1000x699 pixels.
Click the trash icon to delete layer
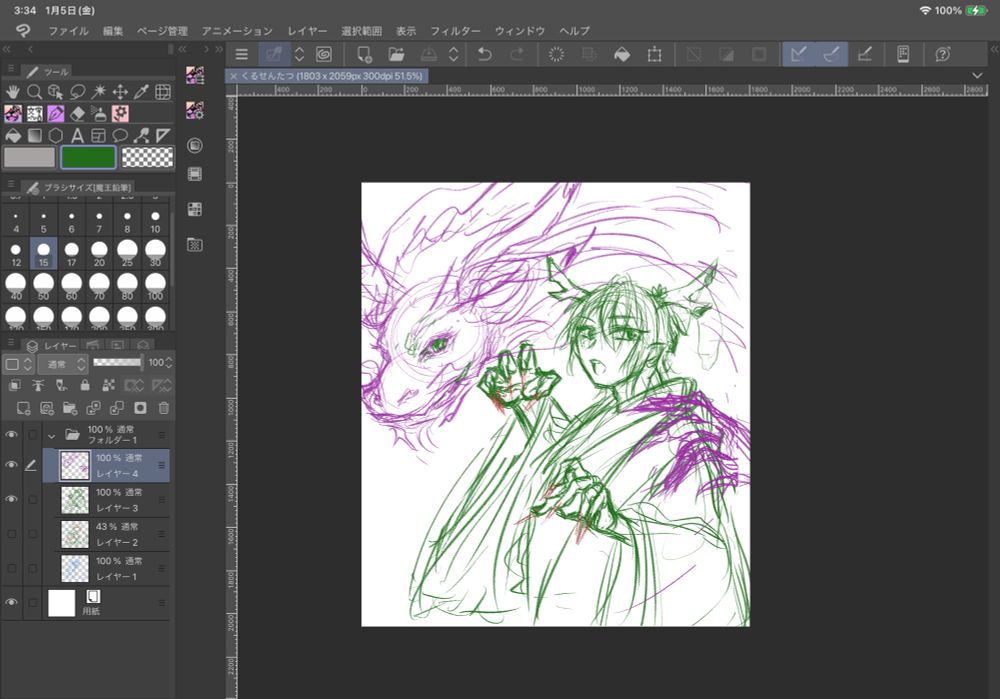[x=164, y=408]
